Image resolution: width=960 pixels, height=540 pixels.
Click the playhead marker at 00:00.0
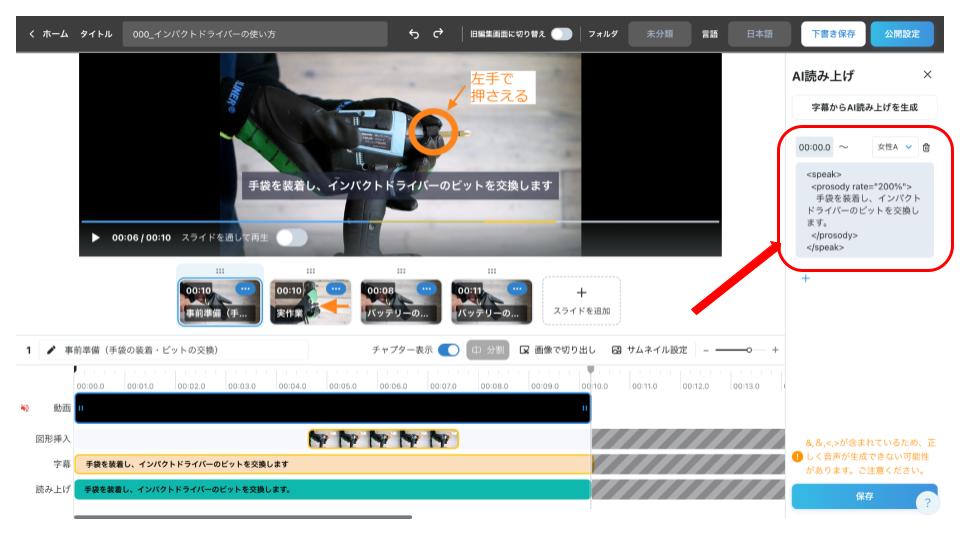75,369
